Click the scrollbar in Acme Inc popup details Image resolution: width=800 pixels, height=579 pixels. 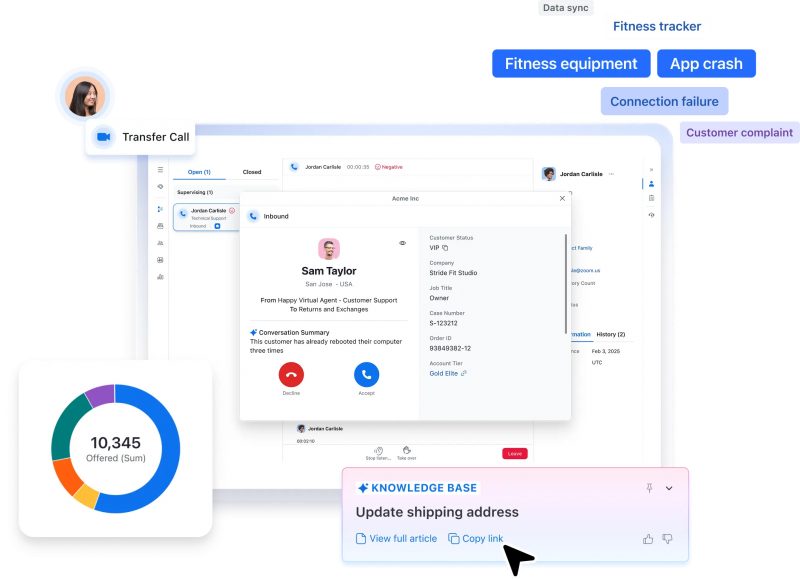pyautogui.click(x=565, y=284)
